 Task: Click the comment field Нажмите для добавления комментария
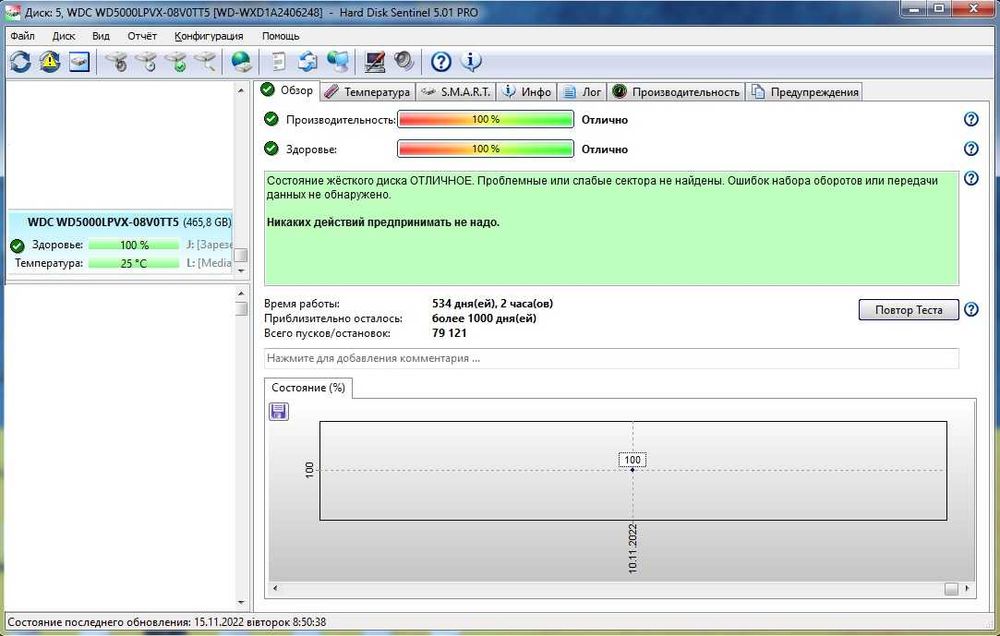point(611,358)
